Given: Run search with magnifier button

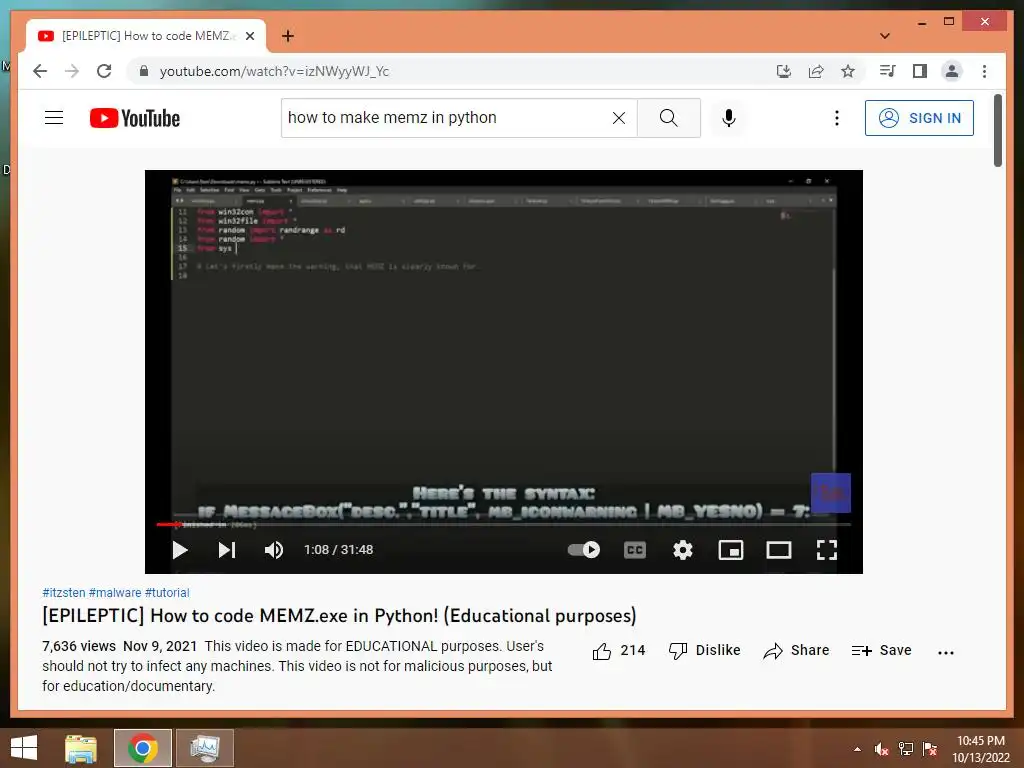Looking at the screenshot, I should pyautogui.click(x=669, y=118).
